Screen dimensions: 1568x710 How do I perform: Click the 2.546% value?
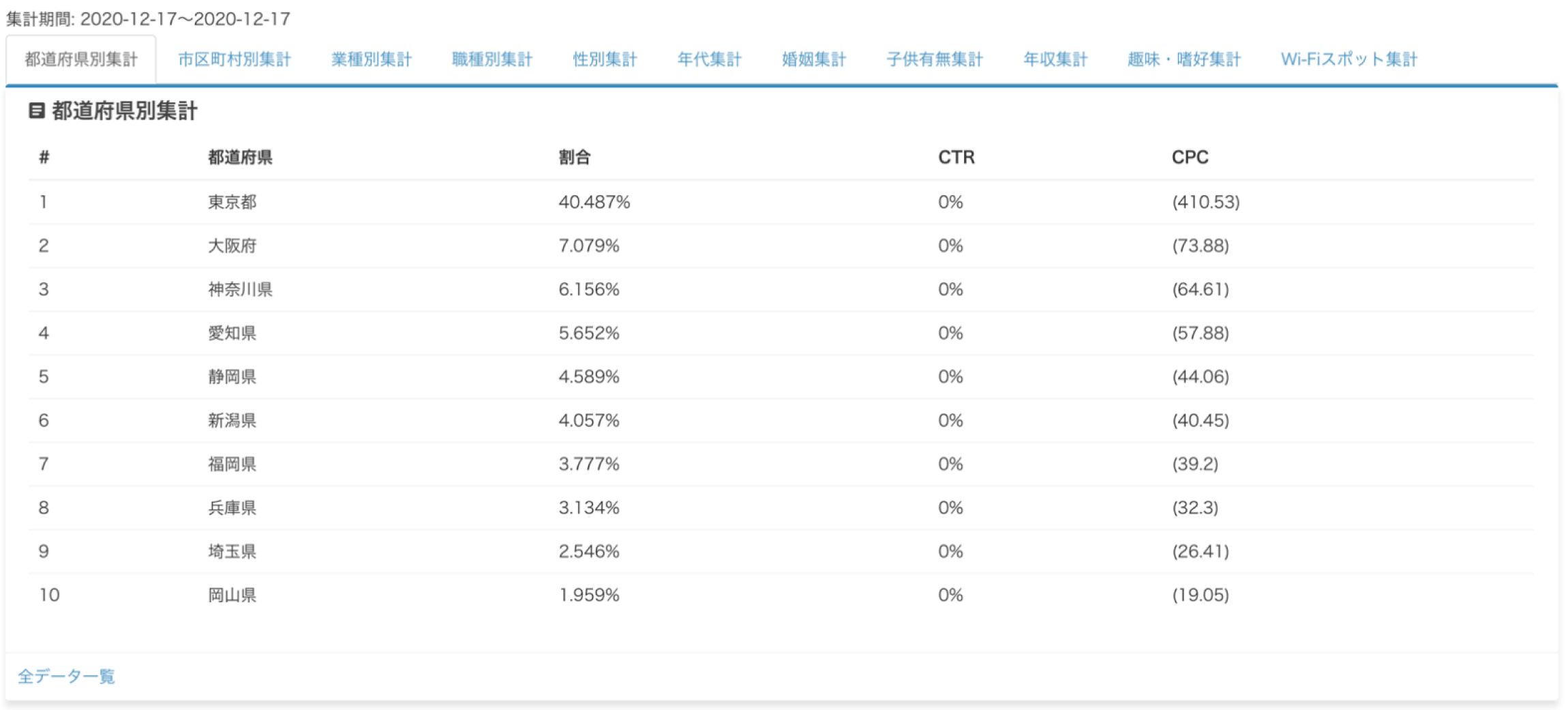pos(588,551)
